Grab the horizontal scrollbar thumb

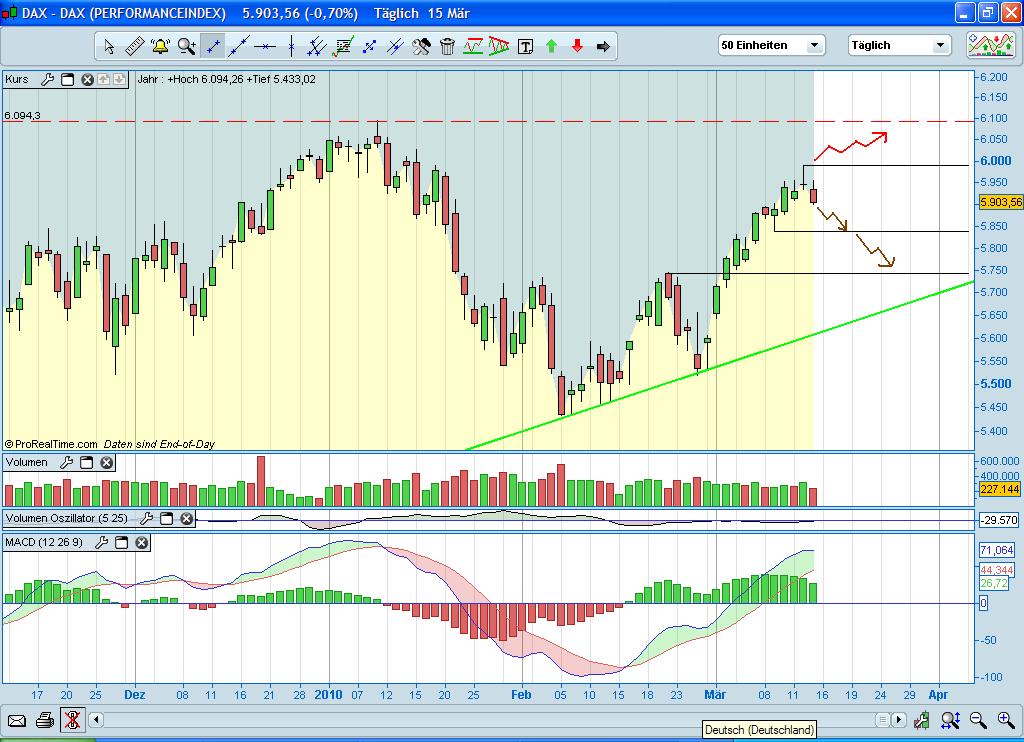coord(882,720)
